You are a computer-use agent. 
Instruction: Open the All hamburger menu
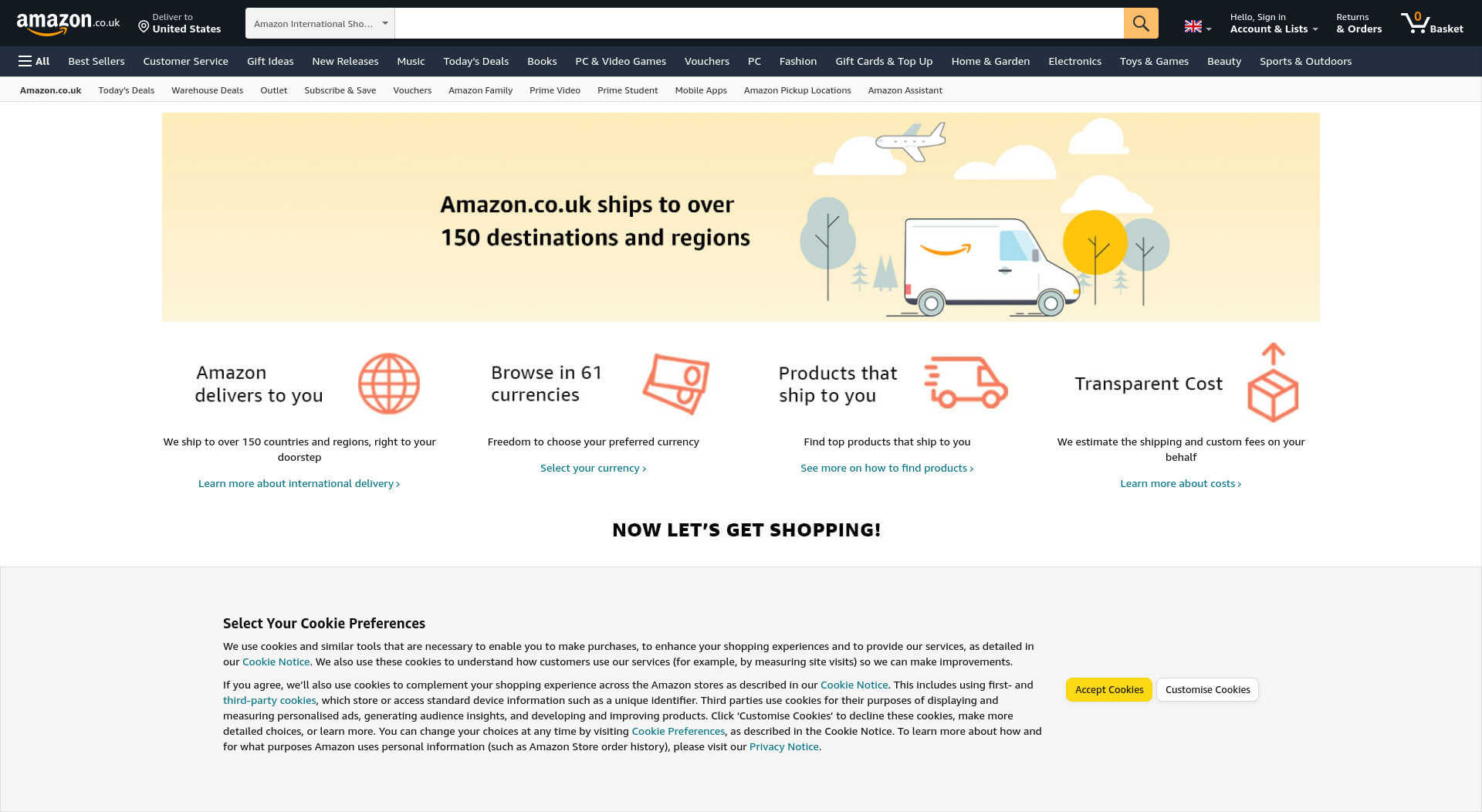(34, 61)
